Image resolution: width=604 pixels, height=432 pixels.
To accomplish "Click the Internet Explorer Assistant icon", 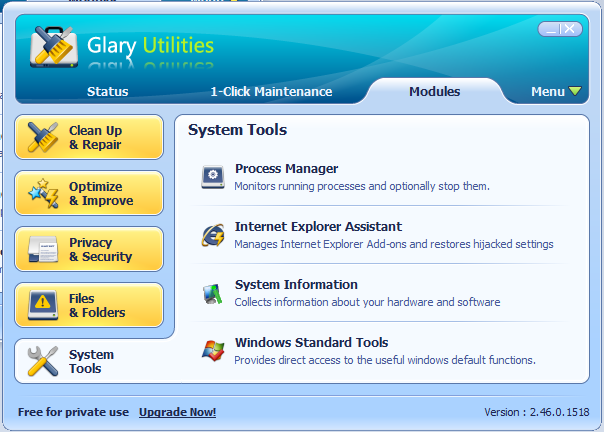I will 213,235.
